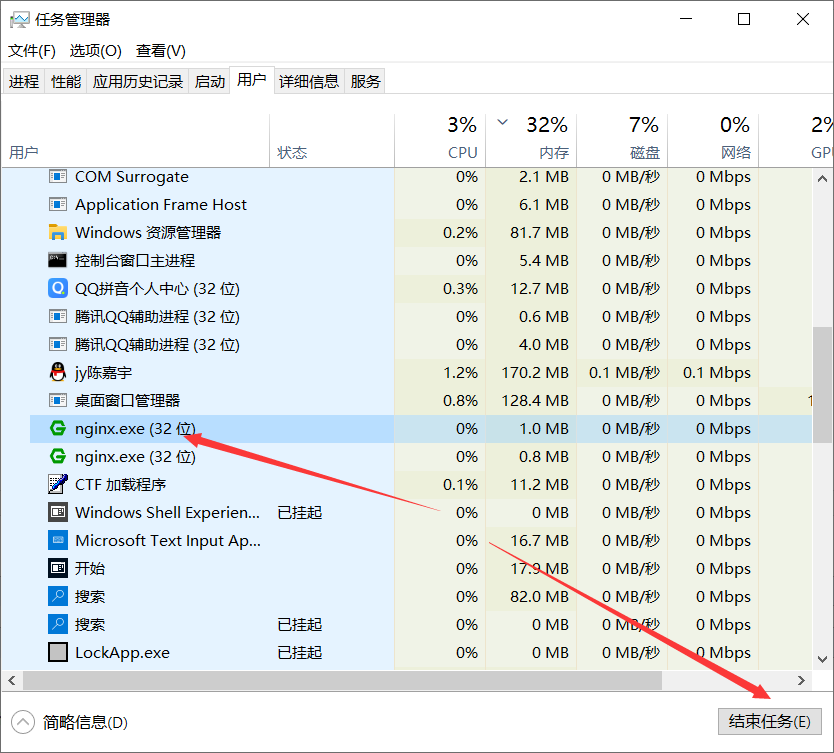Select the Application Frame Host name

pos(161,204)
